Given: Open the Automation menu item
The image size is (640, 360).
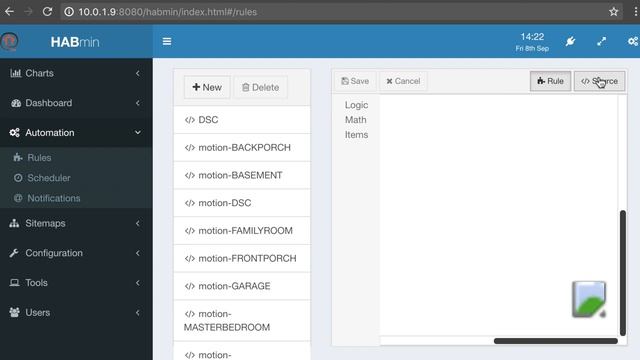Looking at the screenshot, I should coord(76,133).
